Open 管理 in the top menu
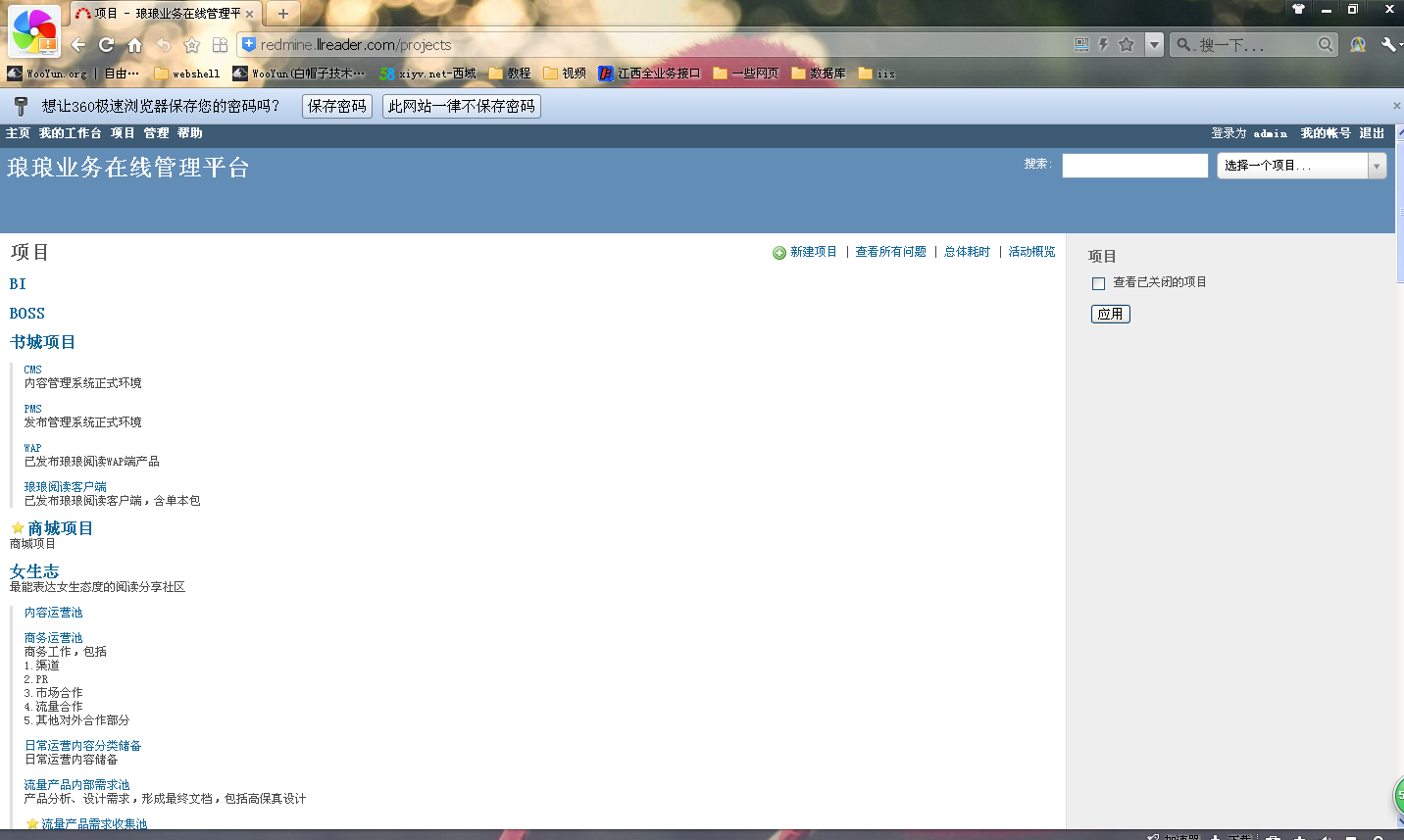The height and width of the screenshot is (840, 1404). tap(156, 133)
